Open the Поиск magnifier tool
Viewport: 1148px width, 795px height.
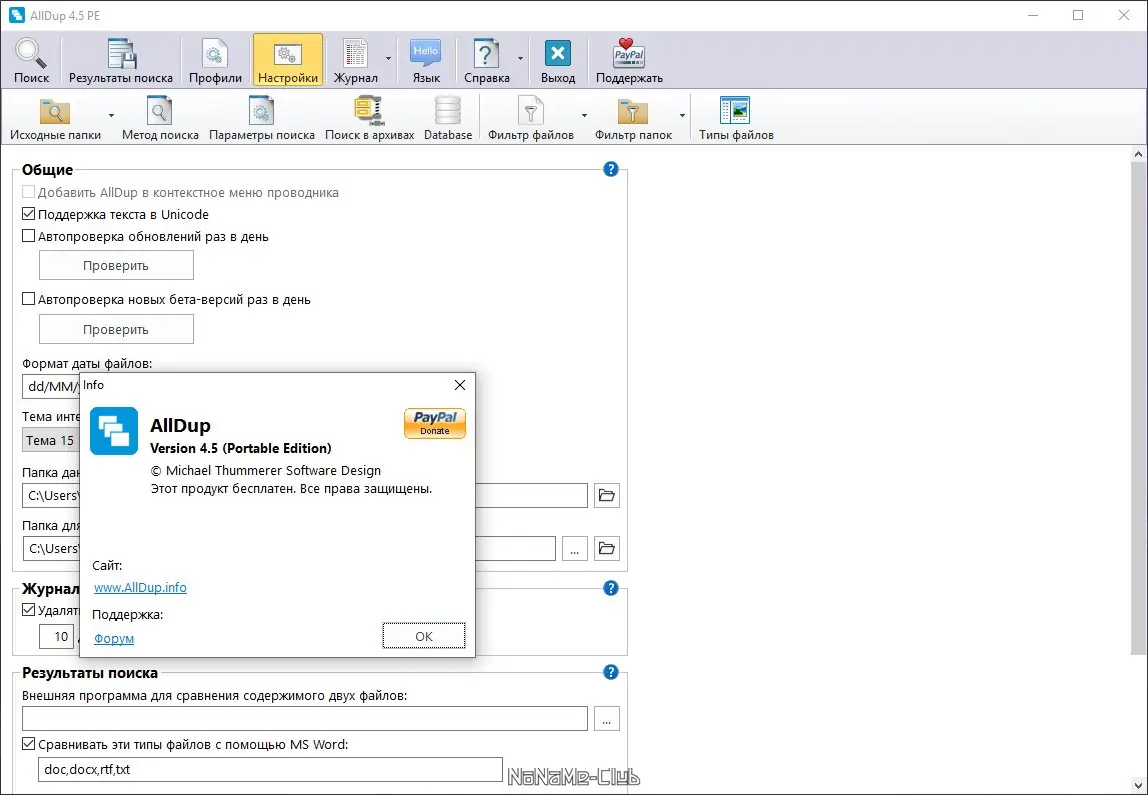tap(31, 60)
